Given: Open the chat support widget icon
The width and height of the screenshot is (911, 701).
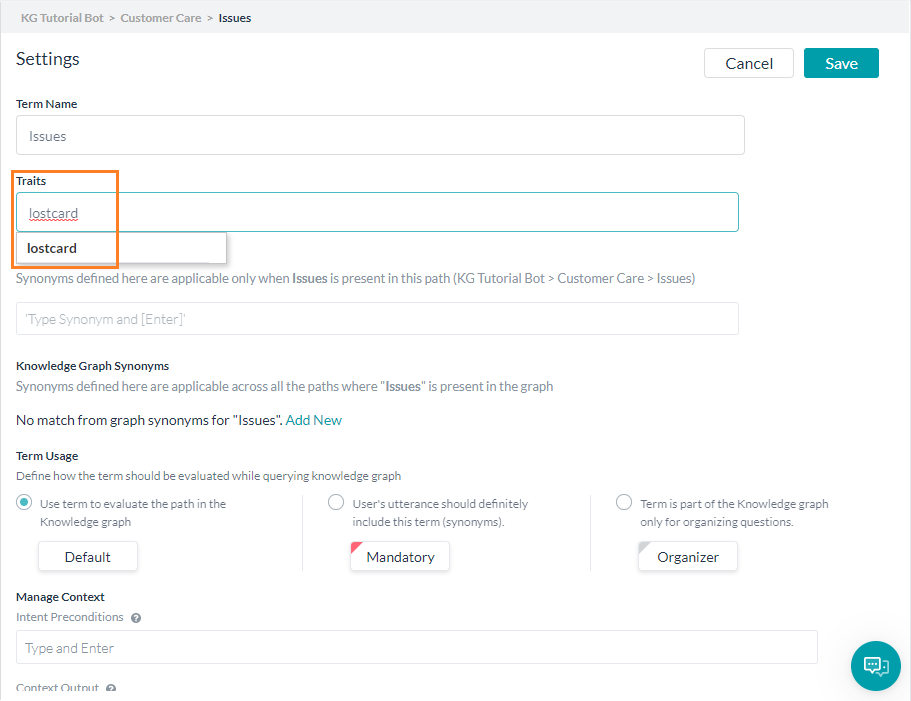Looking at the screenshot, I should pyautogui.click(x=876, y=665).
